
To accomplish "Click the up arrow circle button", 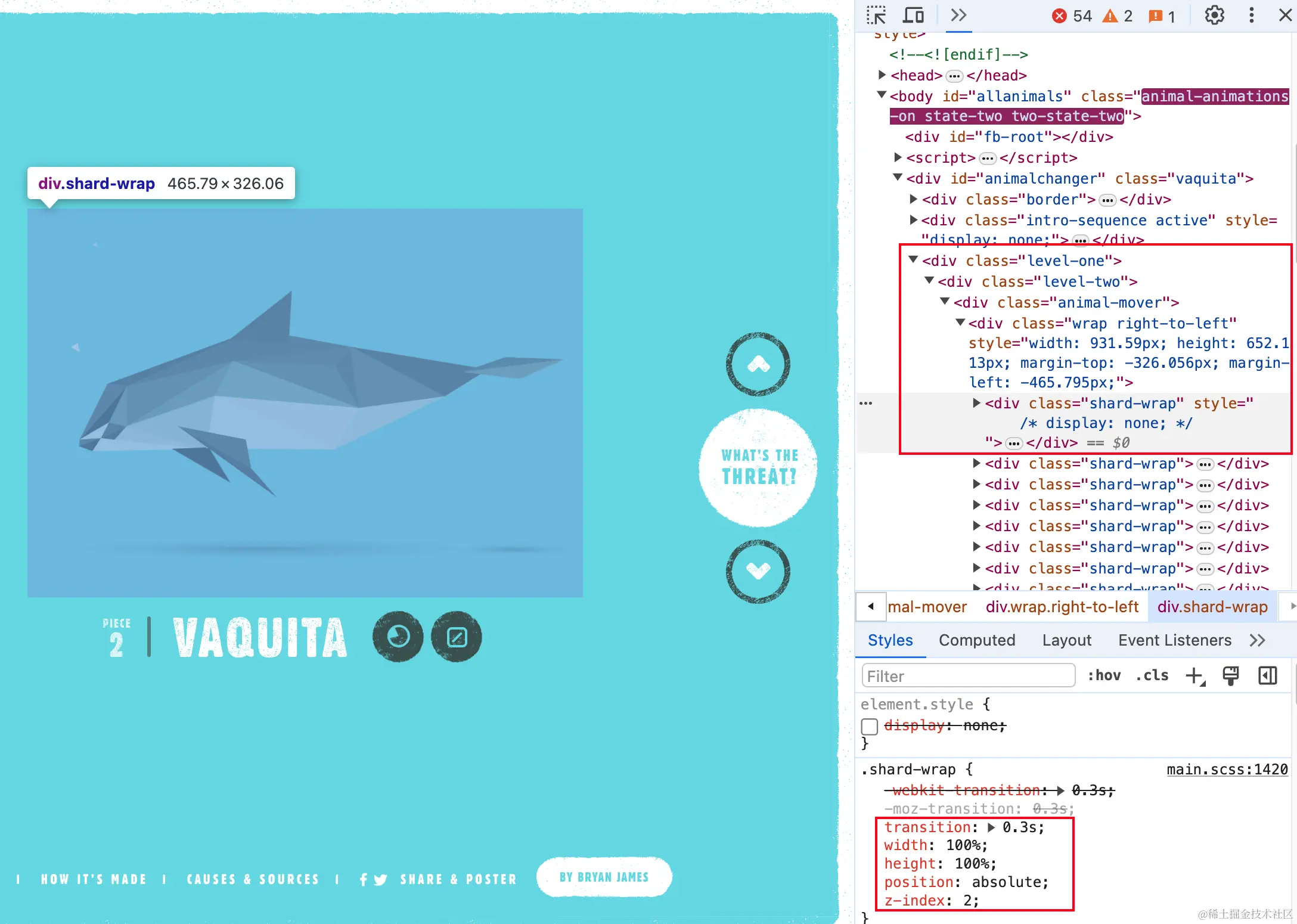I will pyautogui.click(x=758, y=364).
